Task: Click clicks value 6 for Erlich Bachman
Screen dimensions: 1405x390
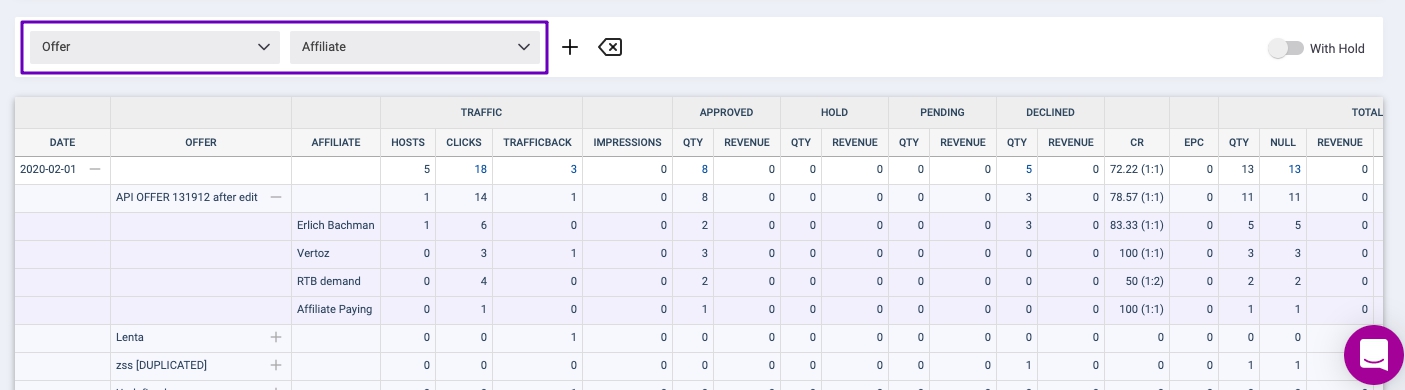Action: click(484, 226)
